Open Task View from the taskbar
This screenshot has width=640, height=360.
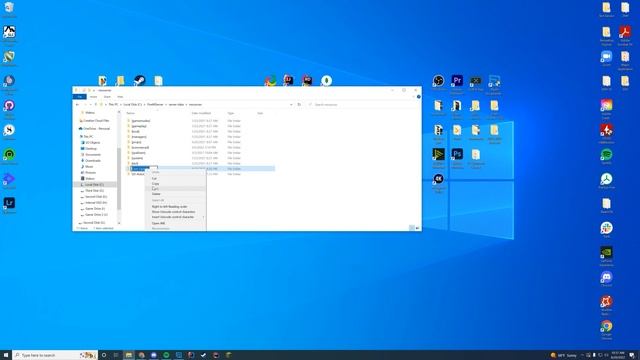pyautogui.click(x=116, y=355)
